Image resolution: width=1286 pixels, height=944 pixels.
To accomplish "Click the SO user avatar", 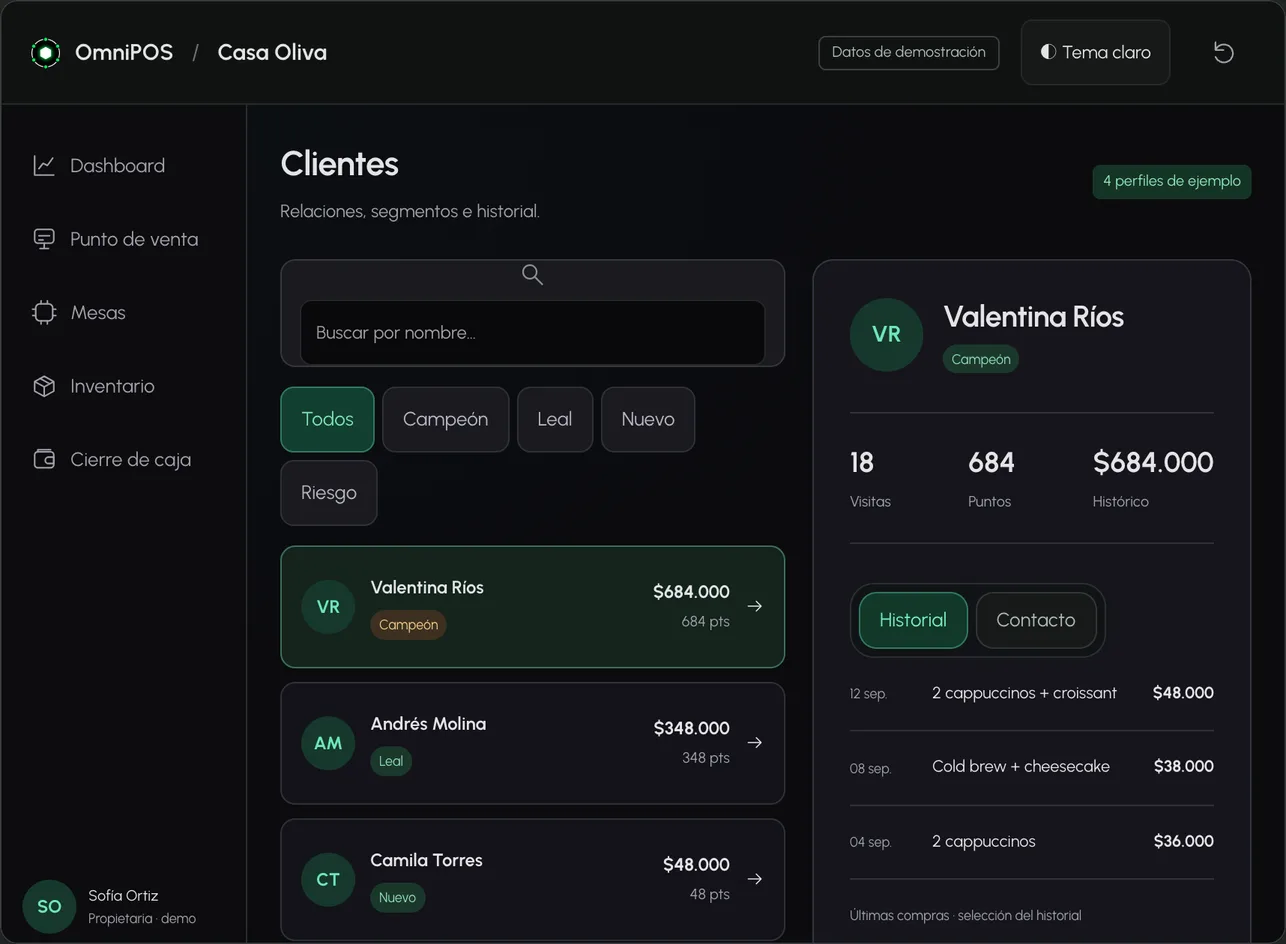I will [49, 906].
